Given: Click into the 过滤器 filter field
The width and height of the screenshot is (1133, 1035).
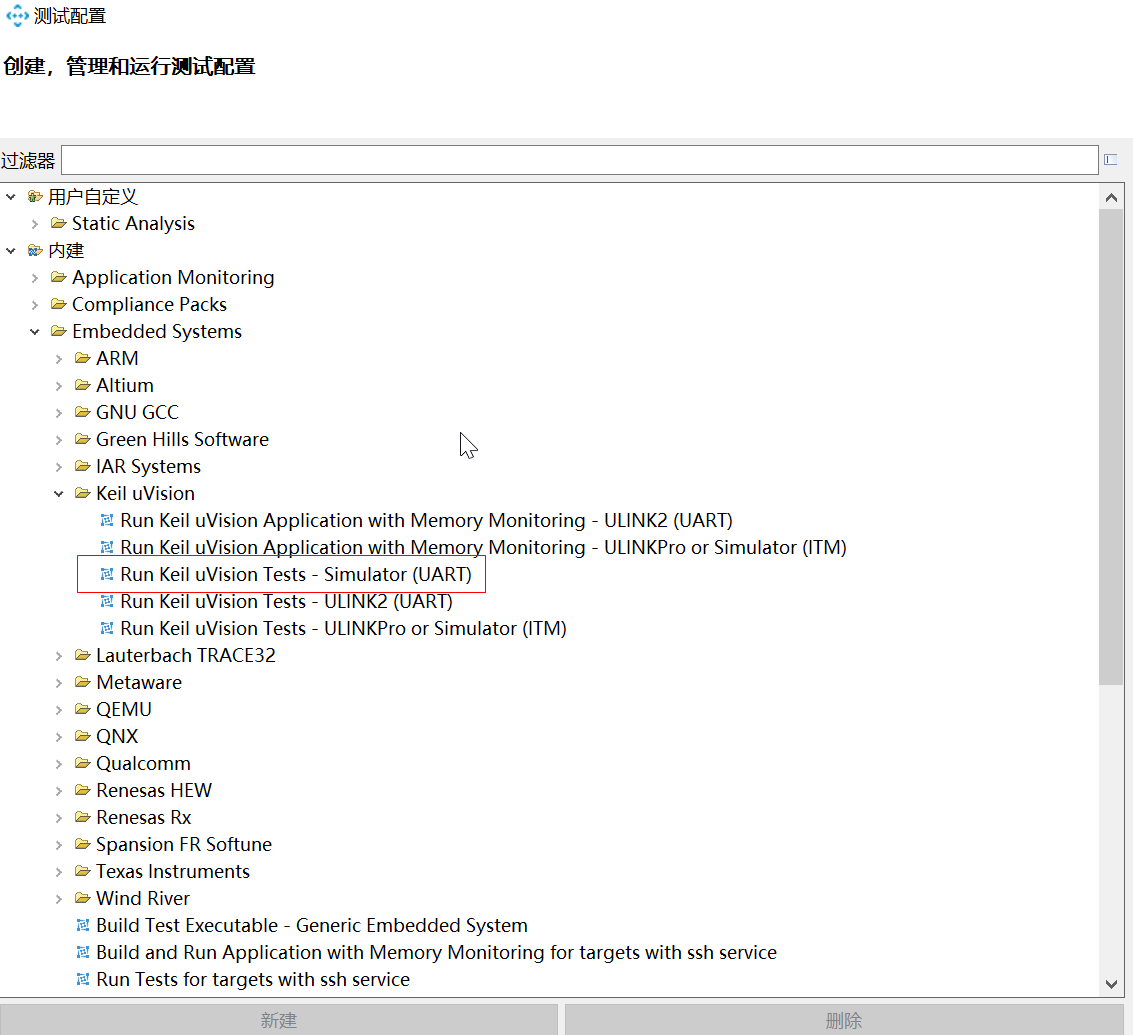Looking at the screenshot, I should coord(580,160).
